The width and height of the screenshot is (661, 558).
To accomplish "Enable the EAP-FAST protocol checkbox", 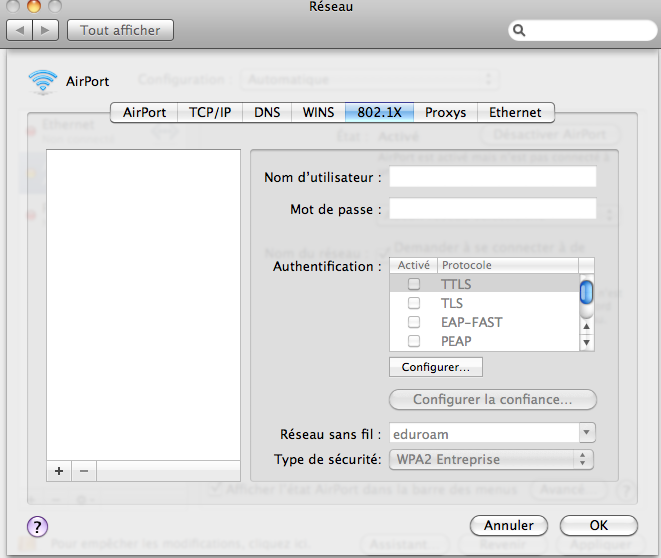I will 414,322.
